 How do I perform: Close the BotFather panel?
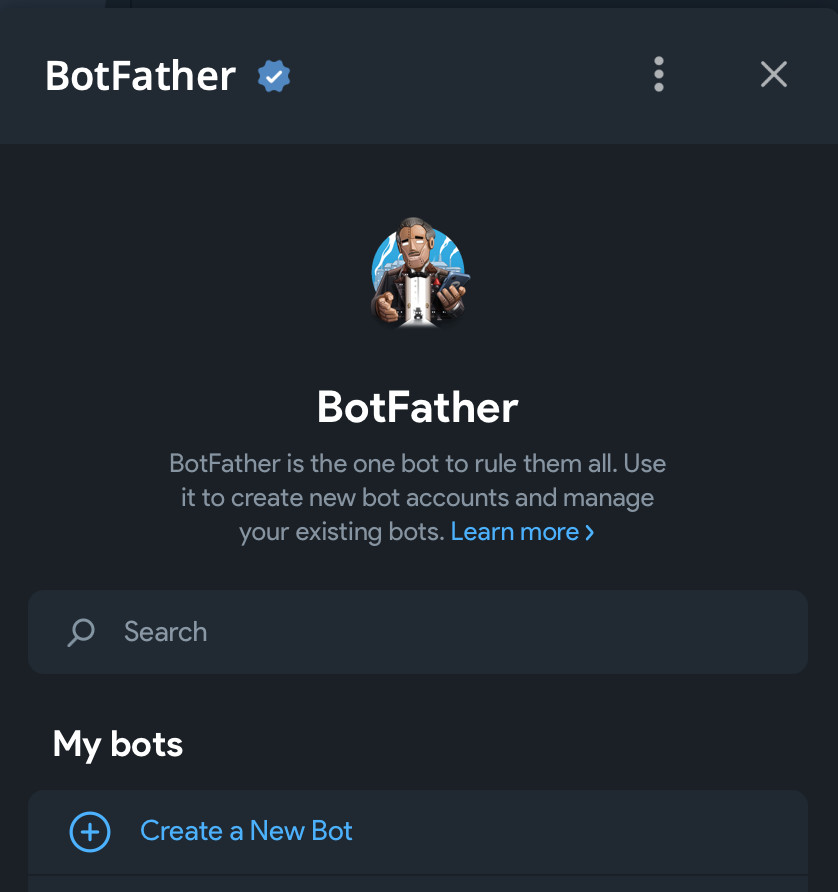pyautogui.click(x=773, y=74)
